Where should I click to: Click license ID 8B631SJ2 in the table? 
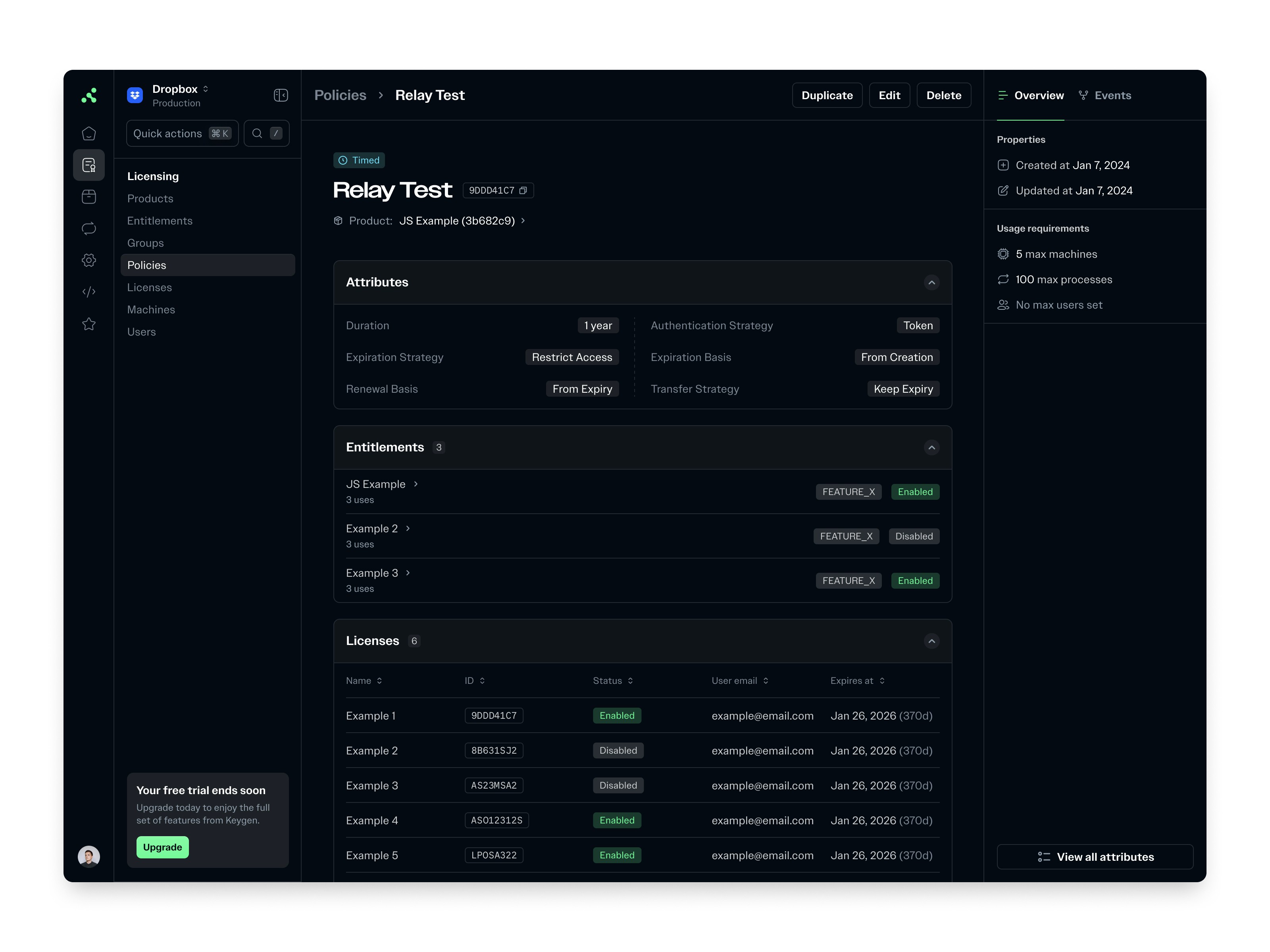[494, 750]
